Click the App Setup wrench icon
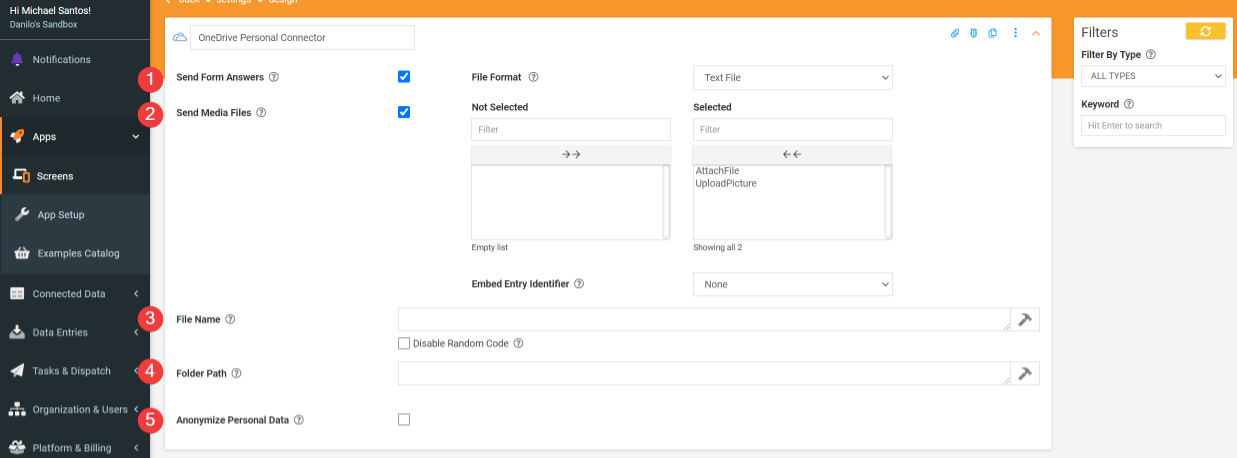Viewport: 1237px width, 458px height. tap(21, 214)
